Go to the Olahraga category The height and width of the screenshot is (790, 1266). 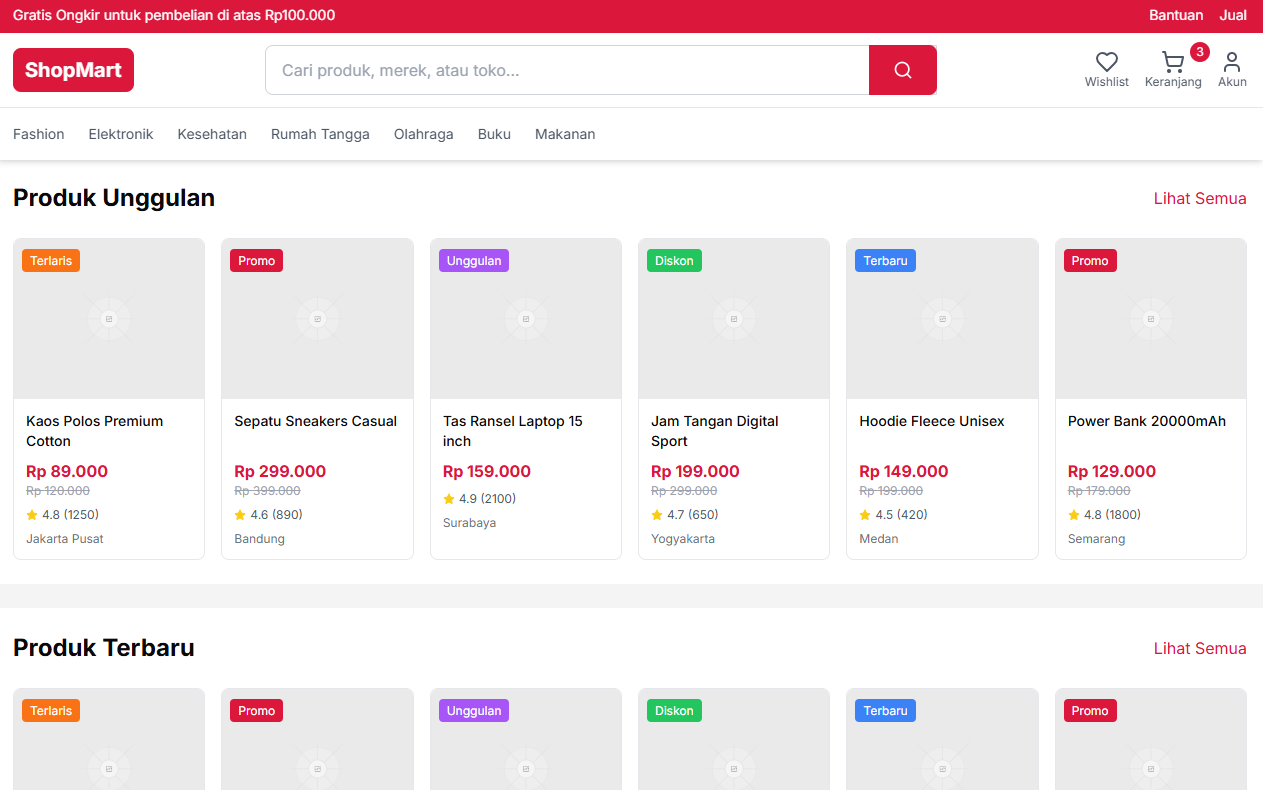[423, 134]
